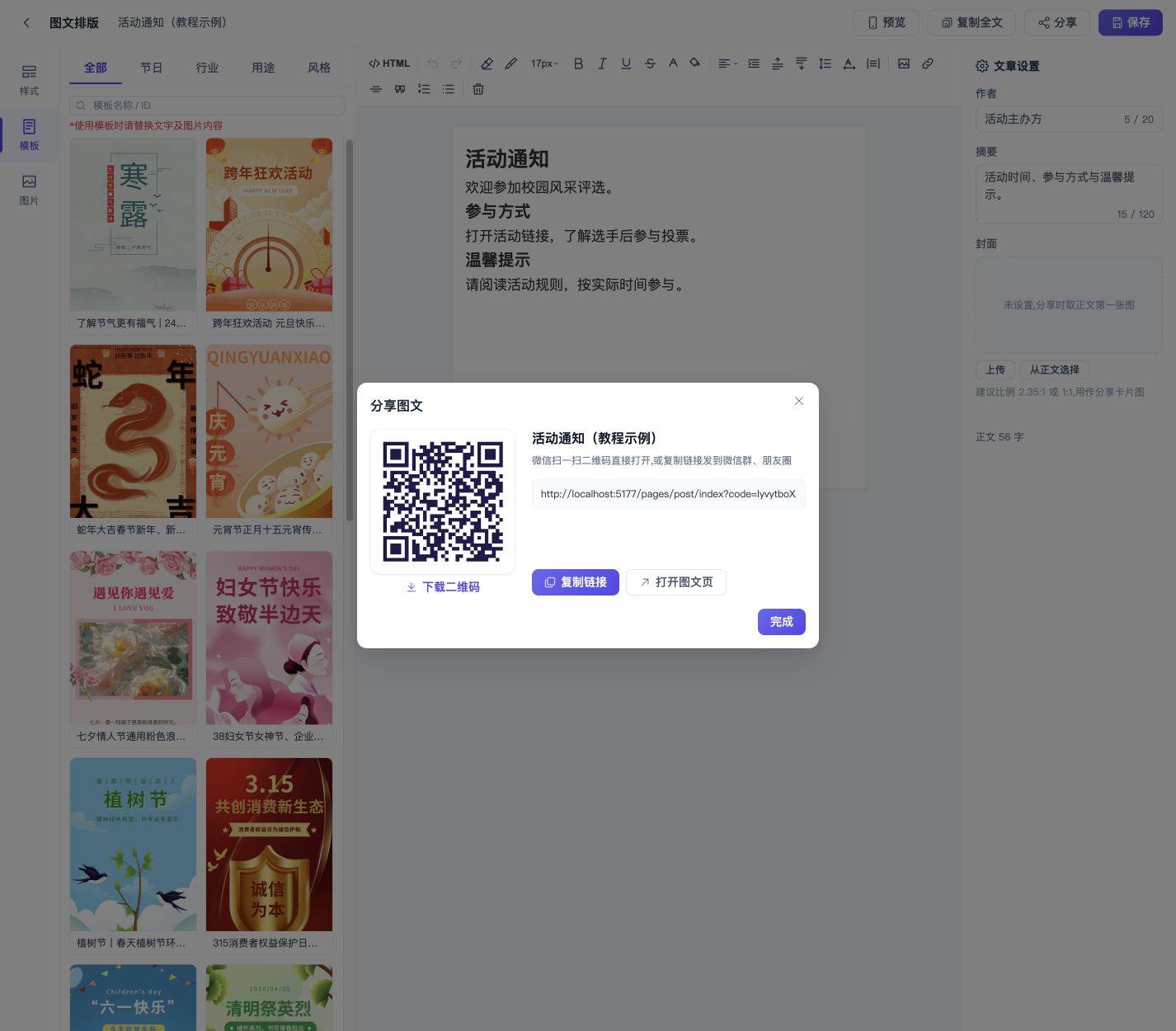Image resolution: width=1176 pixels, height=1031 pixels.
Task: Edit the 作者 field 活动主办方
Action: pos(1069,119)
